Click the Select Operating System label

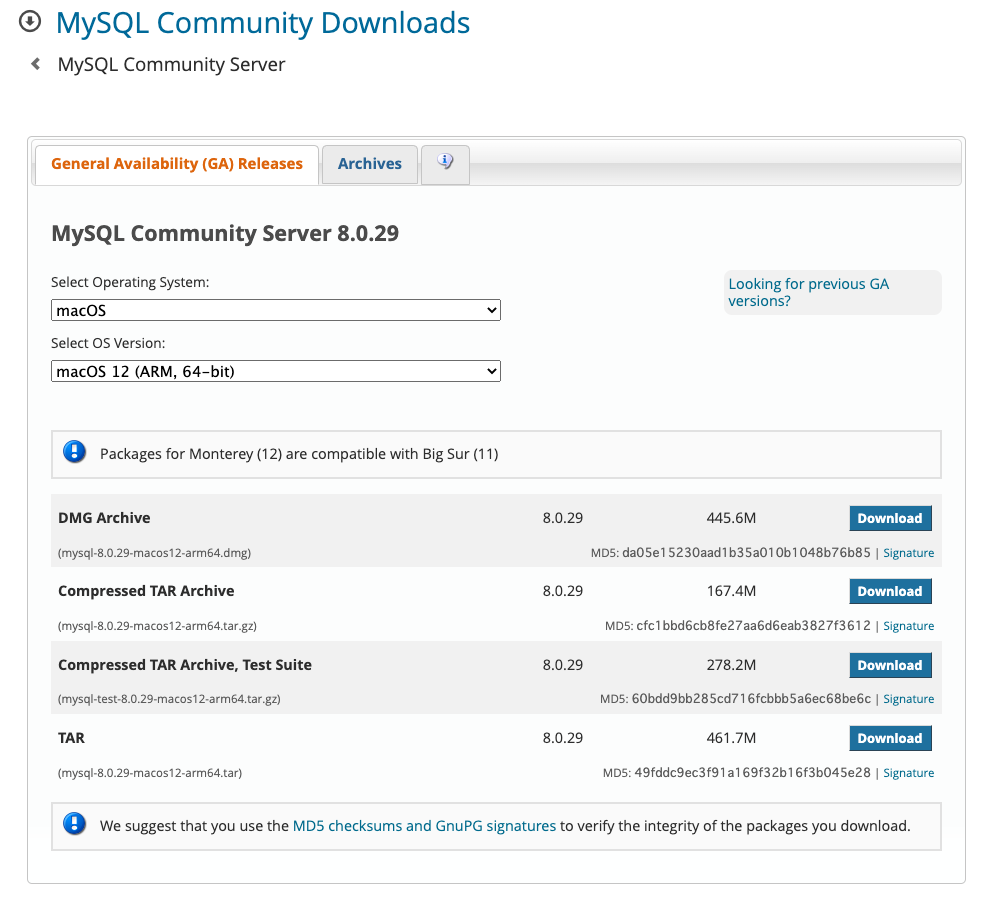coord(130,282)
